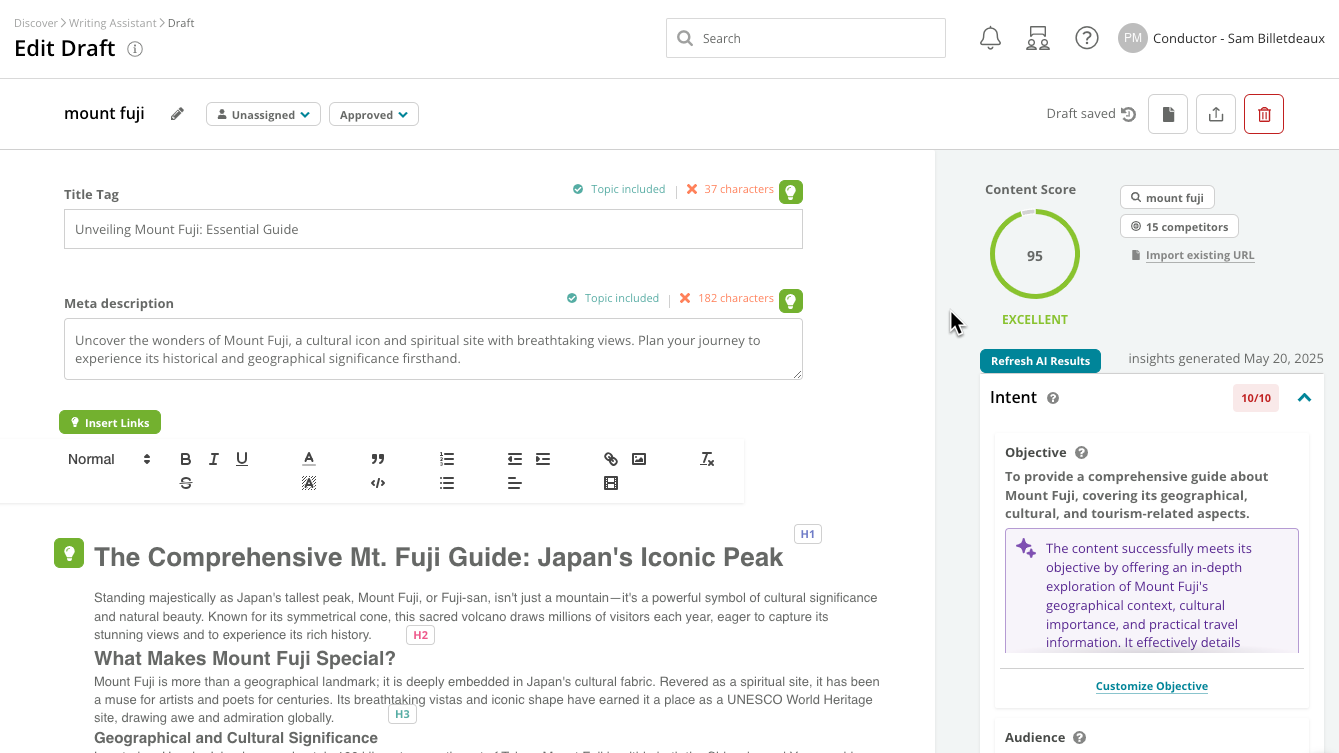Click the "182 characters" meta warning

click(736, 298)
